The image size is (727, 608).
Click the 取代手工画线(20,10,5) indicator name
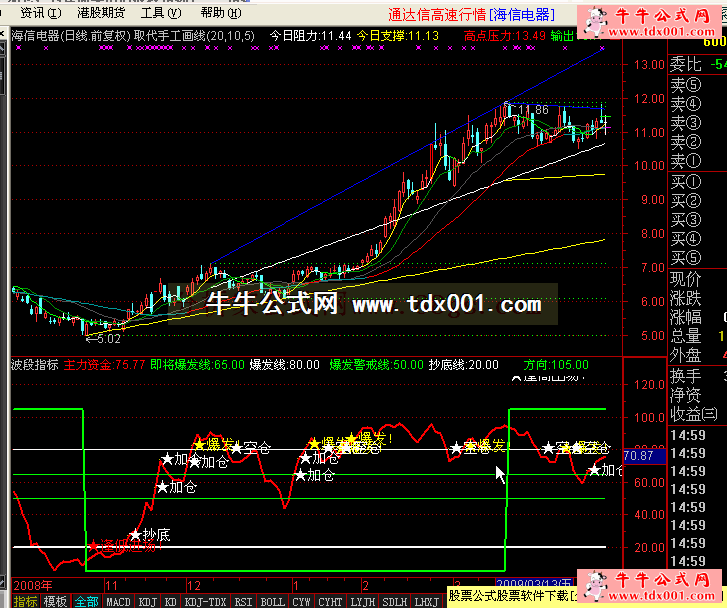coord(194,36)
